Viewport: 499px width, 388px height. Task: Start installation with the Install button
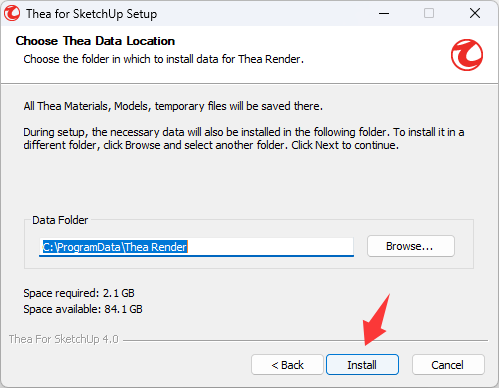point(362,365)
